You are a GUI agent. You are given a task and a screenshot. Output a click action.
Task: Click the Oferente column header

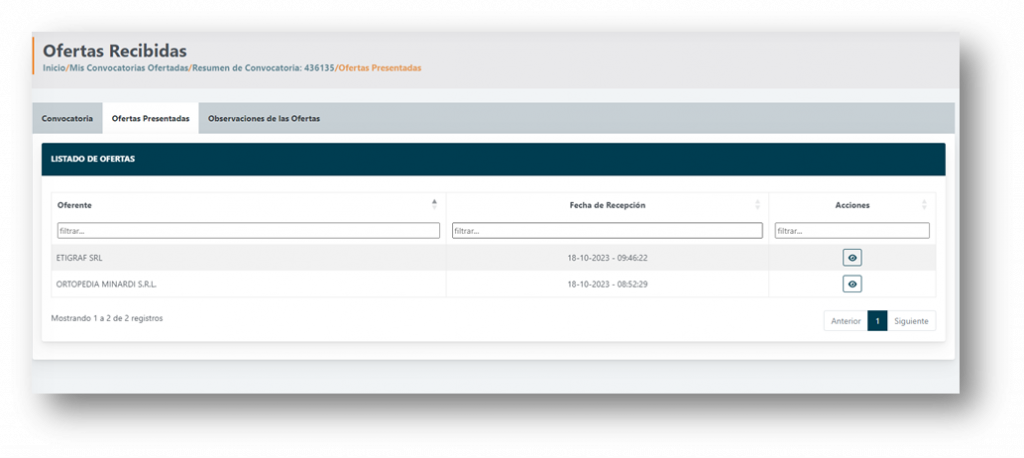click(248, 205)
